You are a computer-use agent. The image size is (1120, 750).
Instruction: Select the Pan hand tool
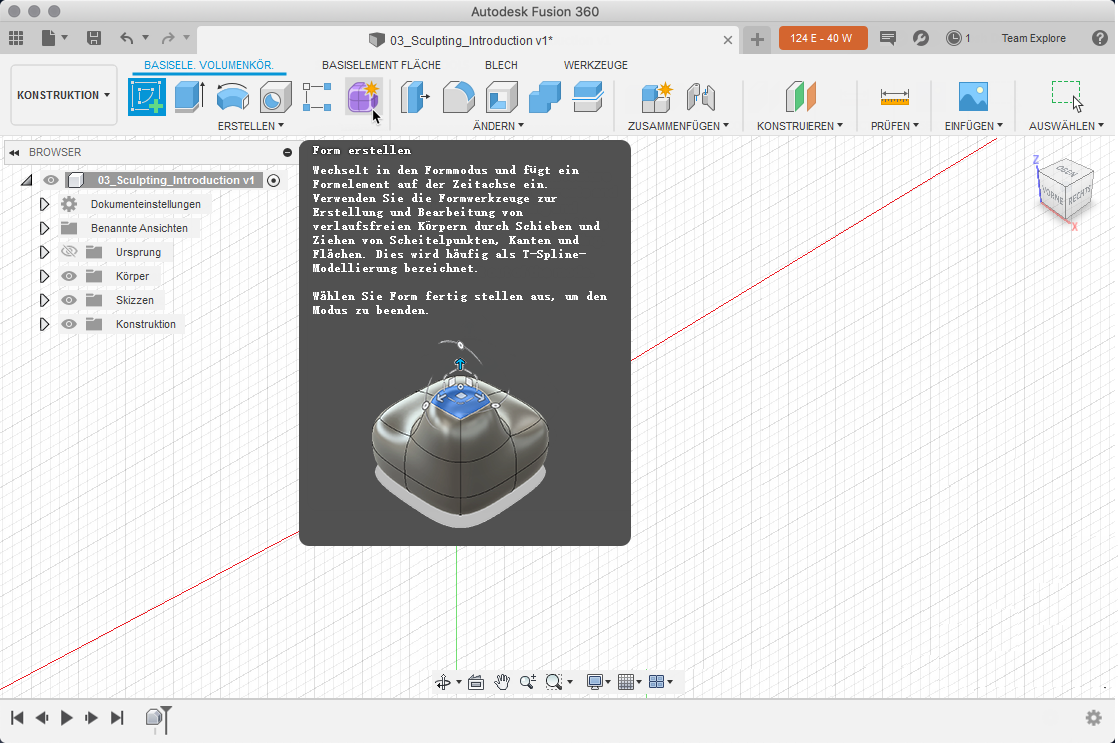coord(502,682)
